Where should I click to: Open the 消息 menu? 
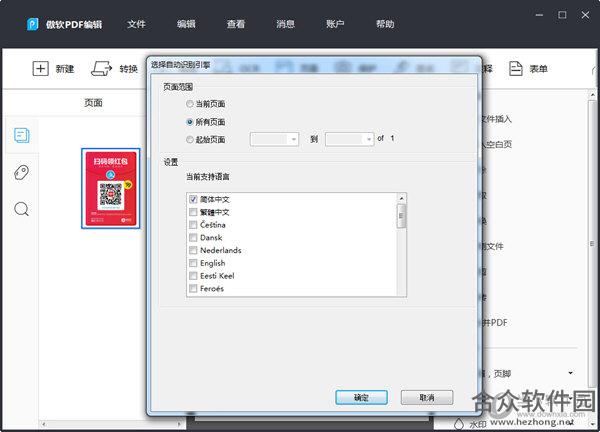pos(285,24)
